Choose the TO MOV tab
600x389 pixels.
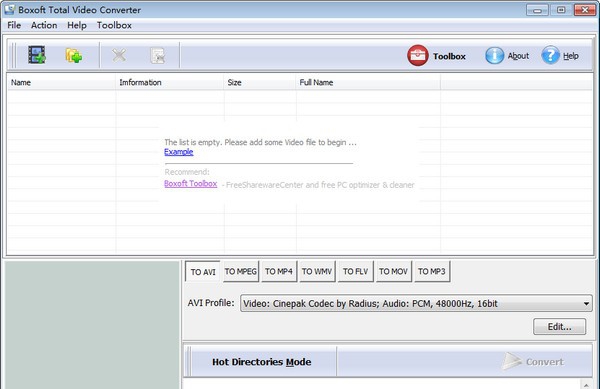tap(393, 272)
